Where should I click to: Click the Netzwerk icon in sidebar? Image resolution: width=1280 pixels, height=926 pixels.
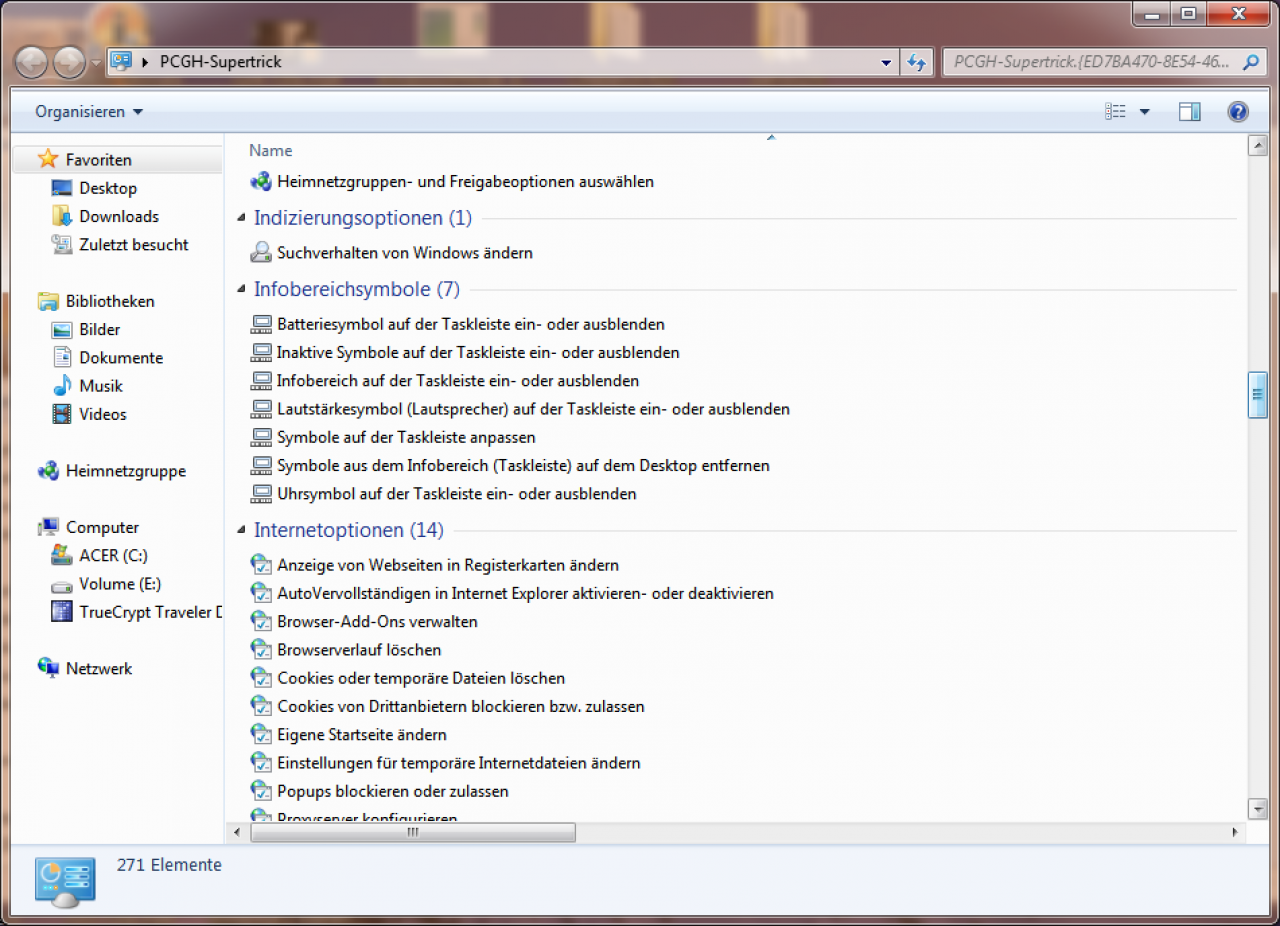[48, 668]
